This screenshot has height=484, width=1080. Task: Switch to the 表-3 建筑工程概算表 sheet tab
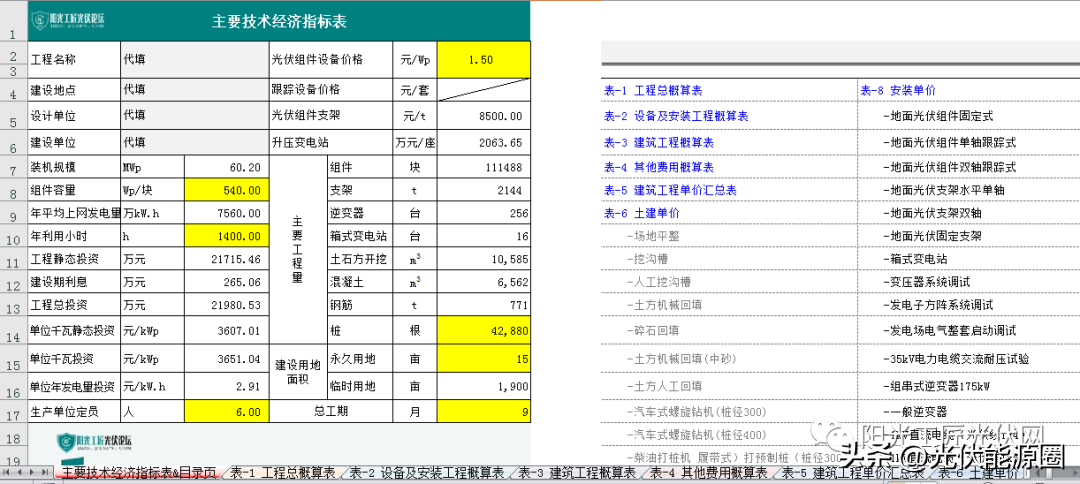(577, 473)
